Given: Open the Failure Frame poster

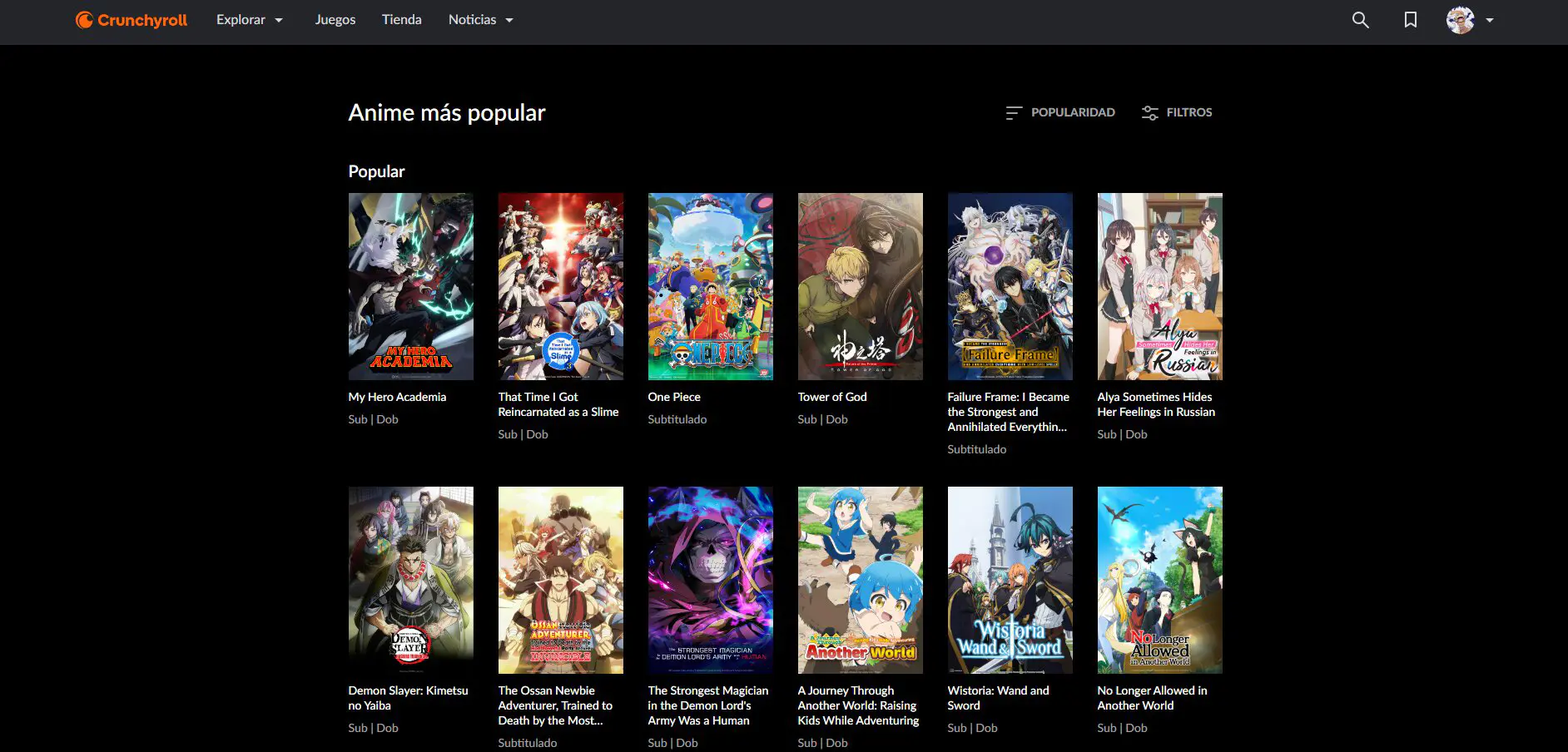Looking at the screenshot, I should coord(1010,286).
